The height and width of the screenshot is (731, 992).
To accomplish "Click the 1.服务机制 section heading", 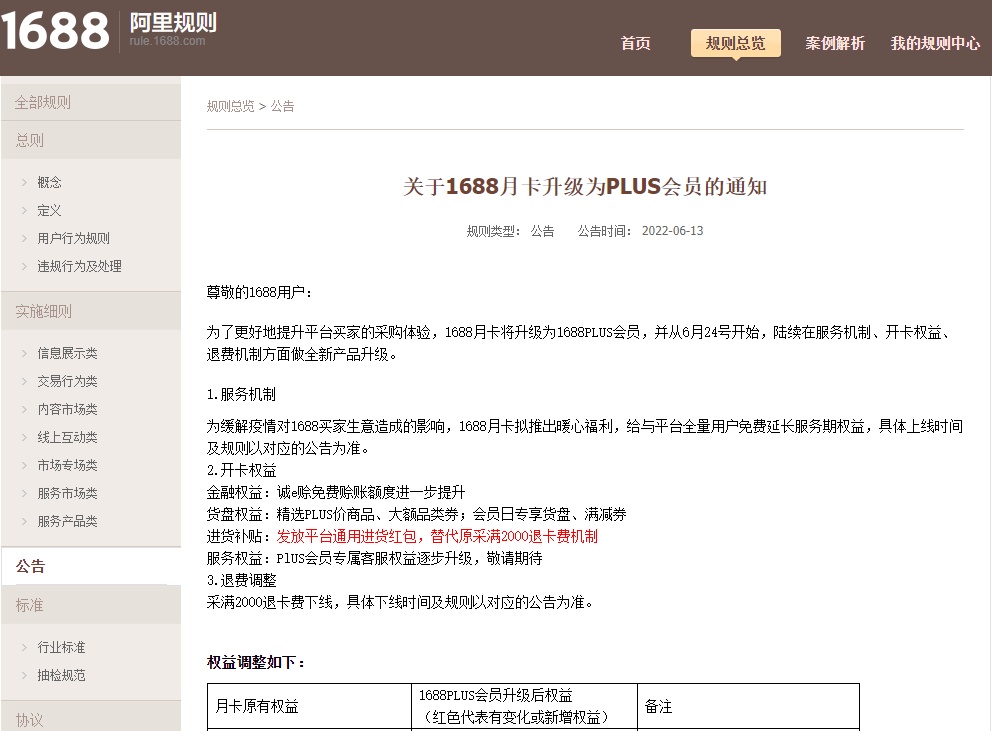I will tap(241, 394).
